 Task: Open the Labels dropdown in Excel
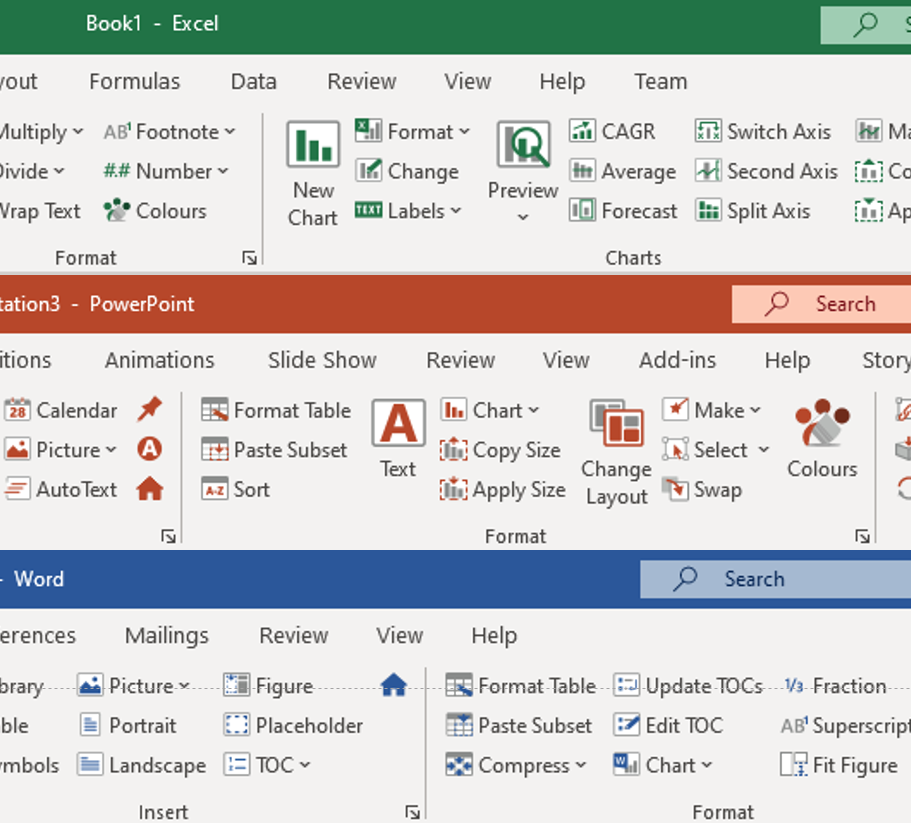click(456, 211)
